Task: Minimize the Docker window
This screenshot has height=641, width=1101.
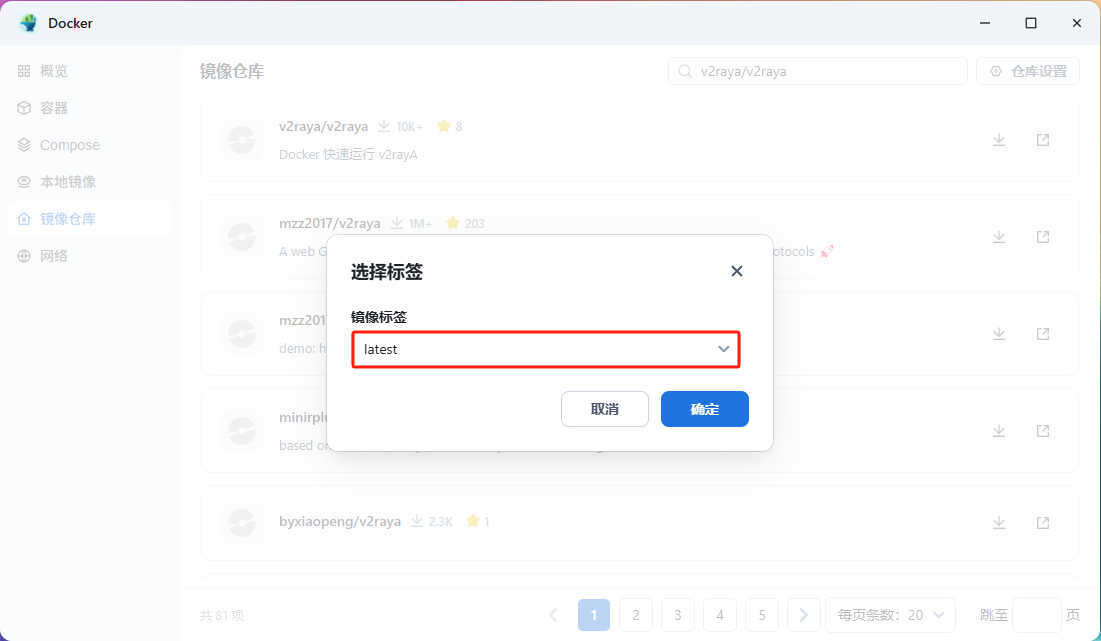Action: tap(985, 23)
